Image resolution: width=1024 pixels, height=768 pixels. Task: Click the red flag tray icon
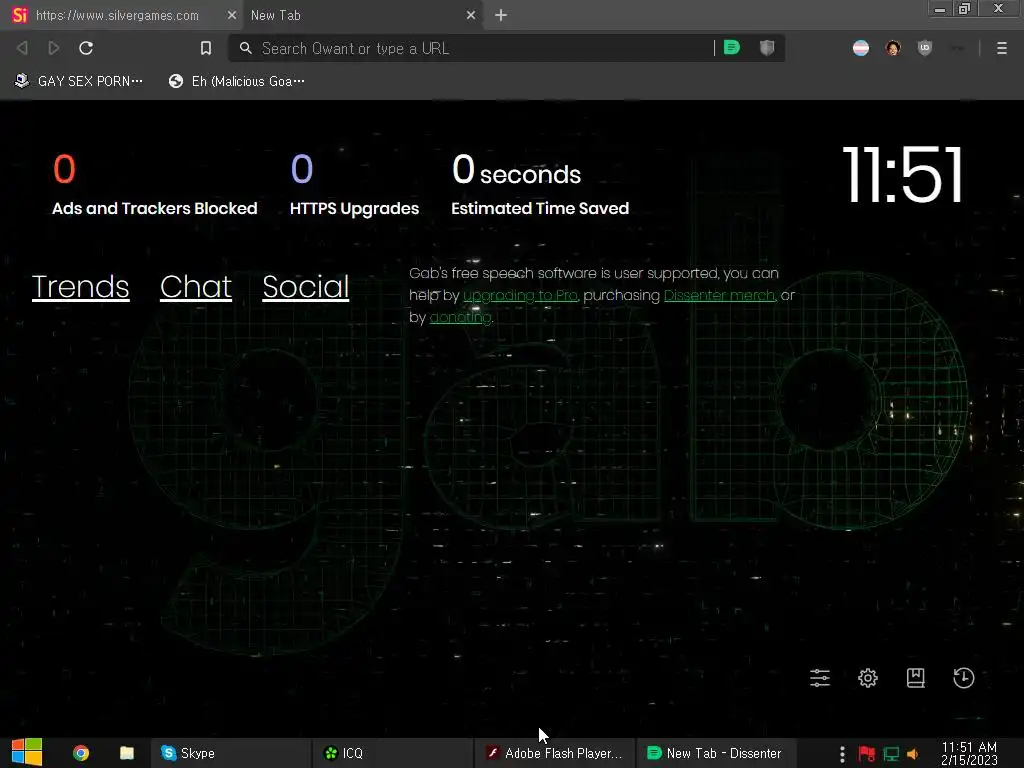point(867,754)
